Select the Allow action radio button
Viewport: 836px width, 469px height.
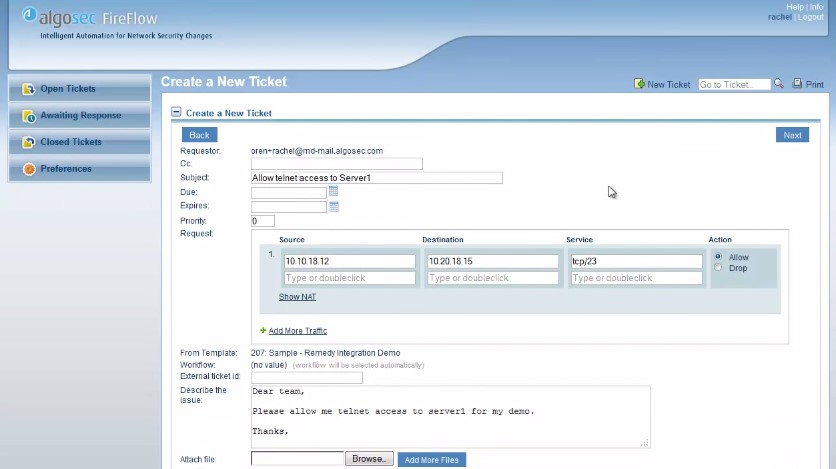718,256
